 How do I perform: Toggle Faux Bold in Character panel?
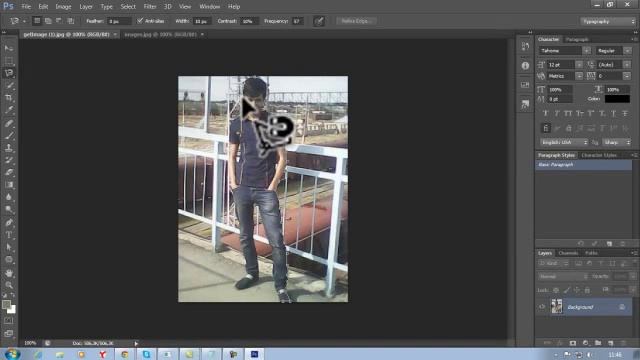546,113
